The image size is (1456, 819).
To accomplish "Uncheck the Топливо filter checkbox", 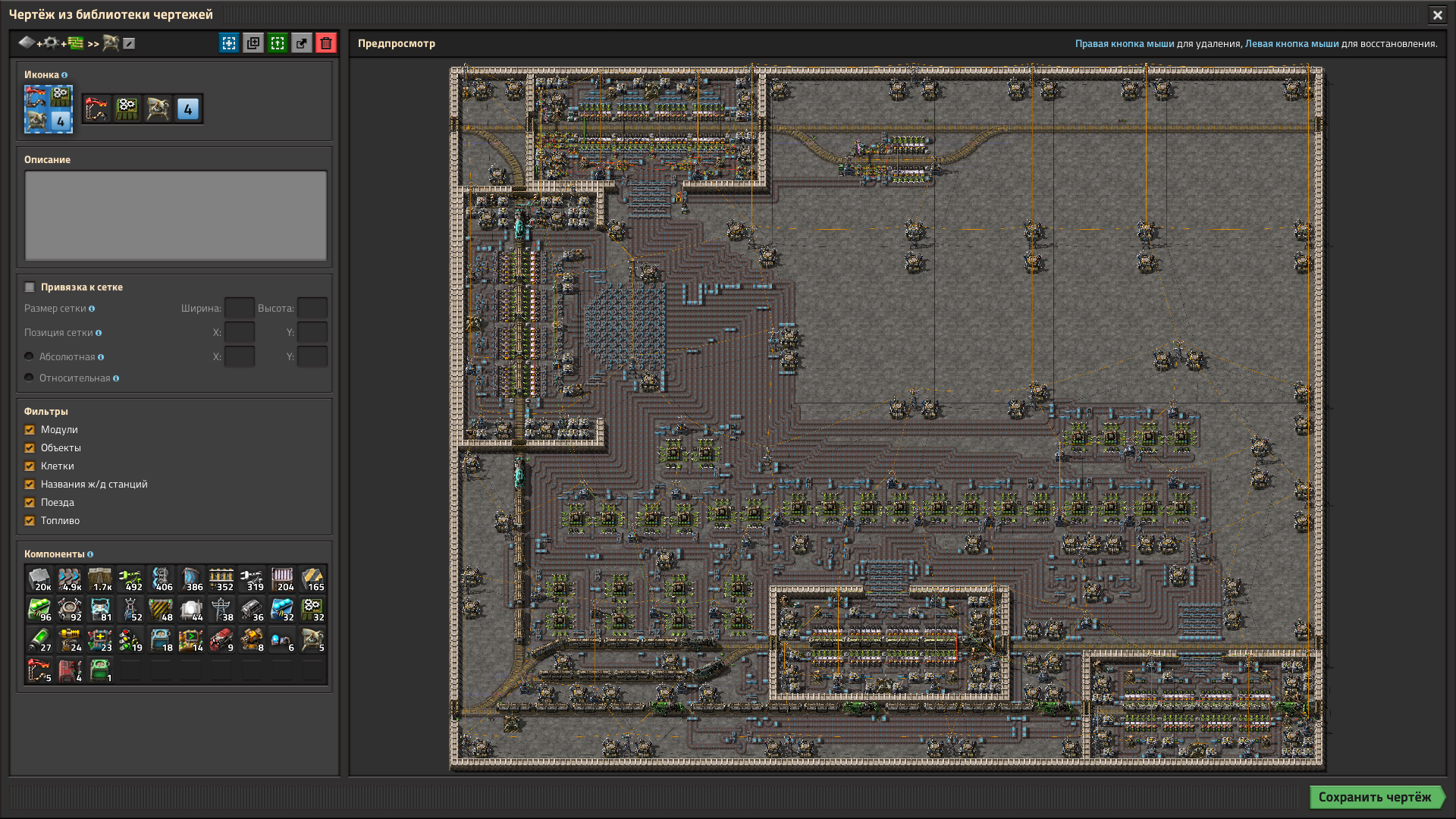I will [x=30, y=521].
